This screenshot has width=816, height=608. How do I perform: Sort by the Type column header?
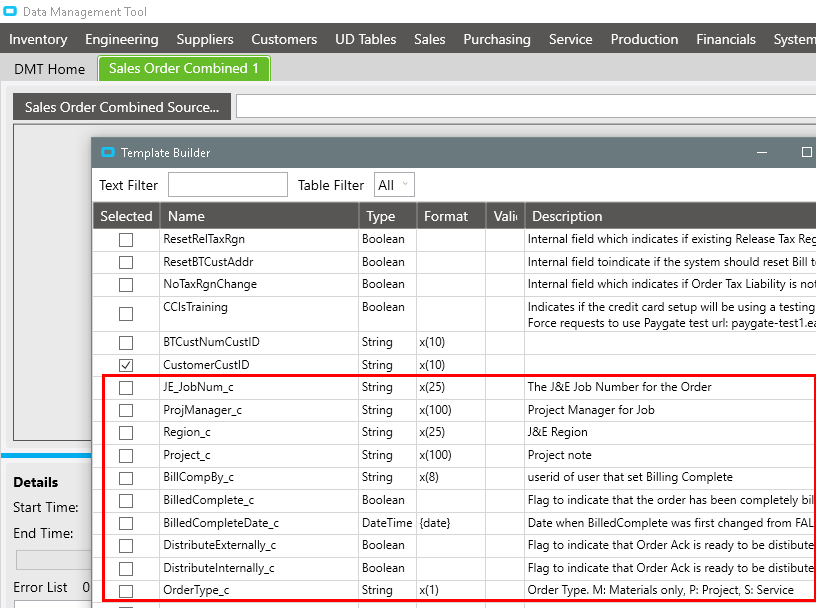[x=388, y=216]
